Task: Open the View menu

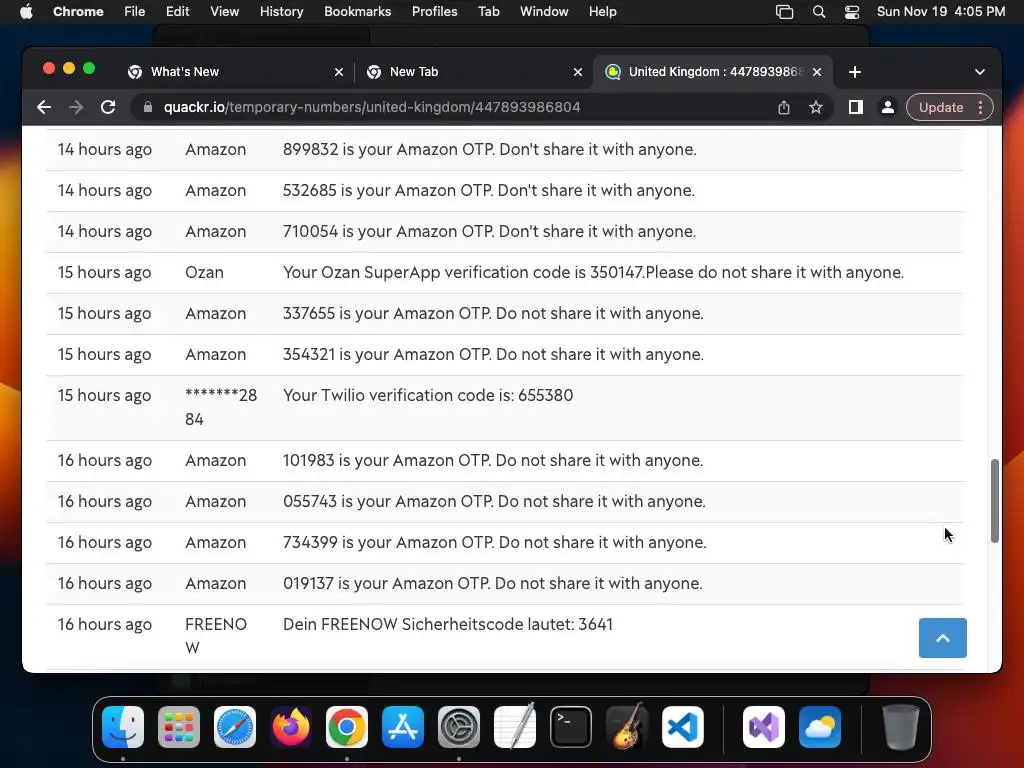Action: [x=224, y=12]
